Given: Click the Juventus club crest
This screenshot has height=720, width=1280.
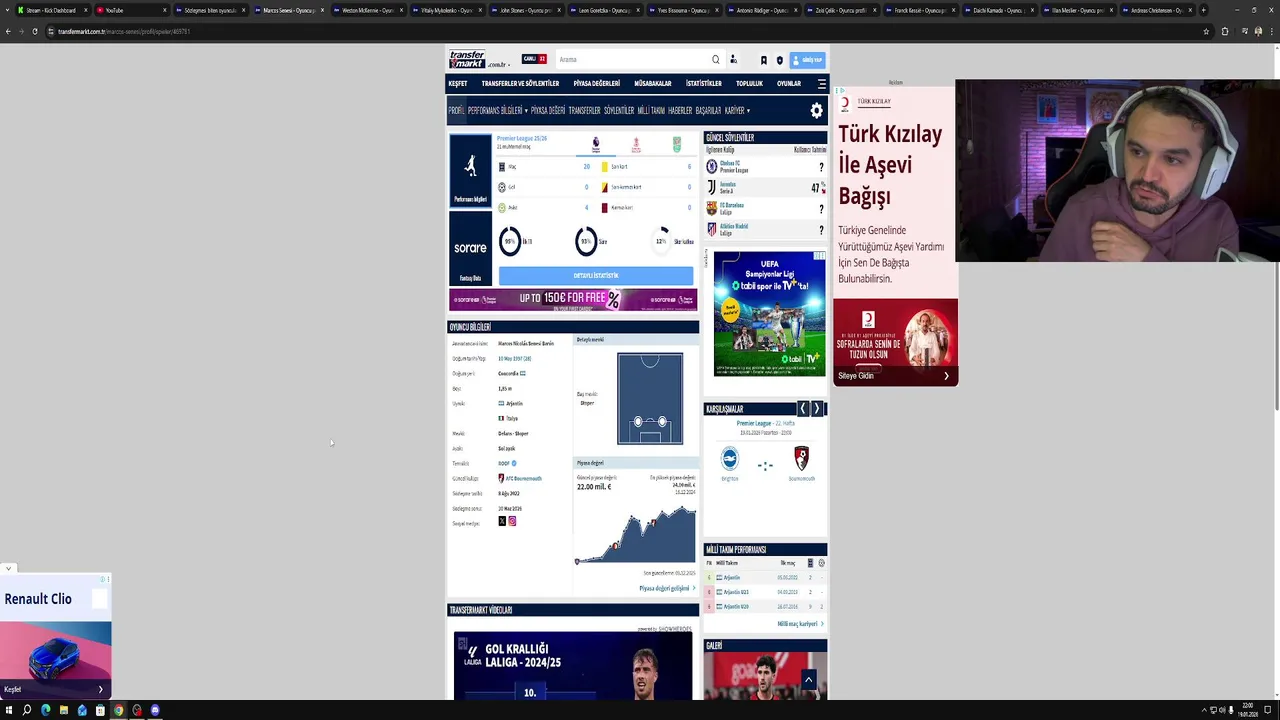Looking at the screenshot, I should [x=712, y=187].
